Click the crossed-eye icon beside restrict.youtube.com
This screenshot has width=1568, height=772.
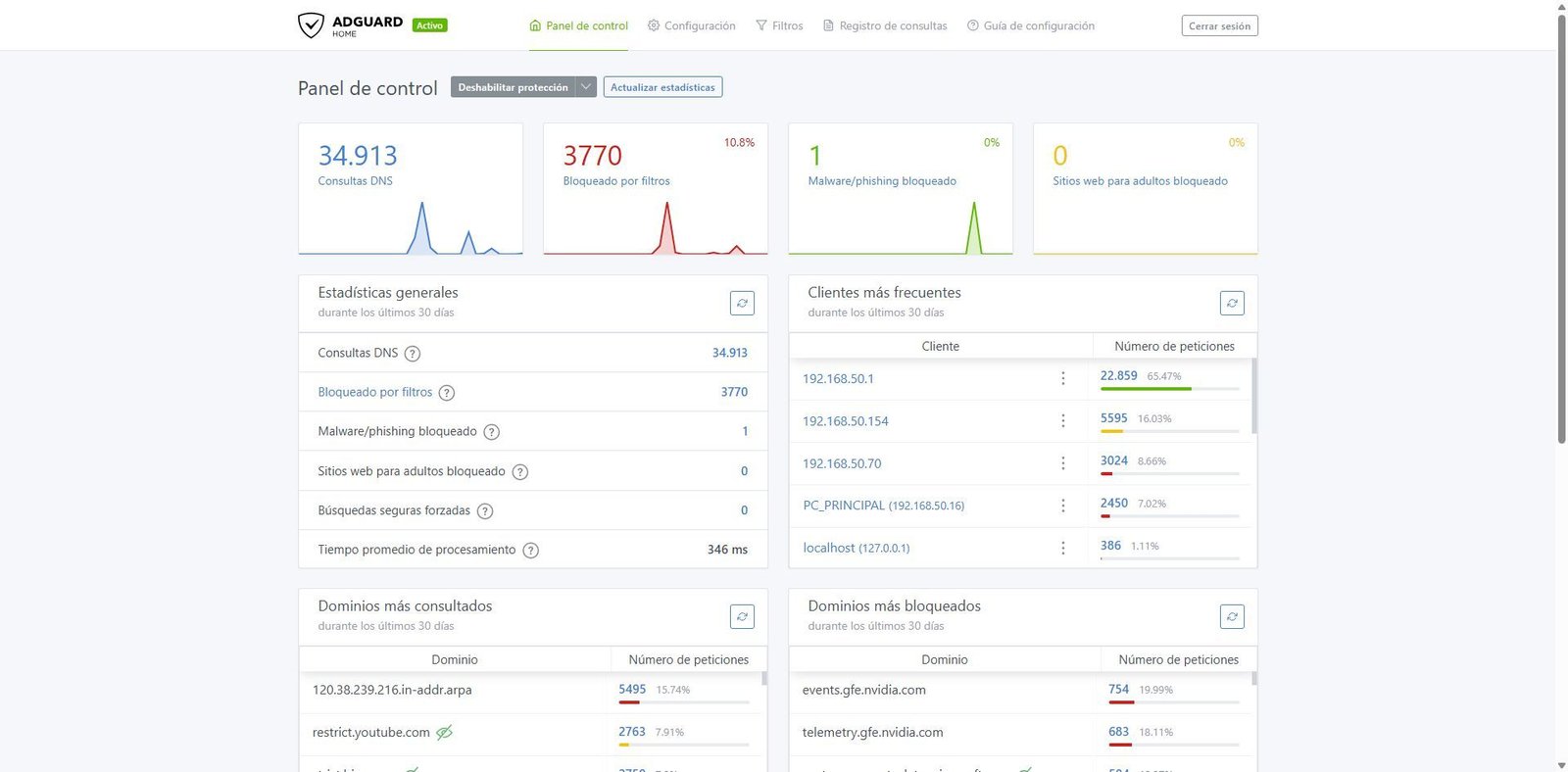click(x=444, y=733)
